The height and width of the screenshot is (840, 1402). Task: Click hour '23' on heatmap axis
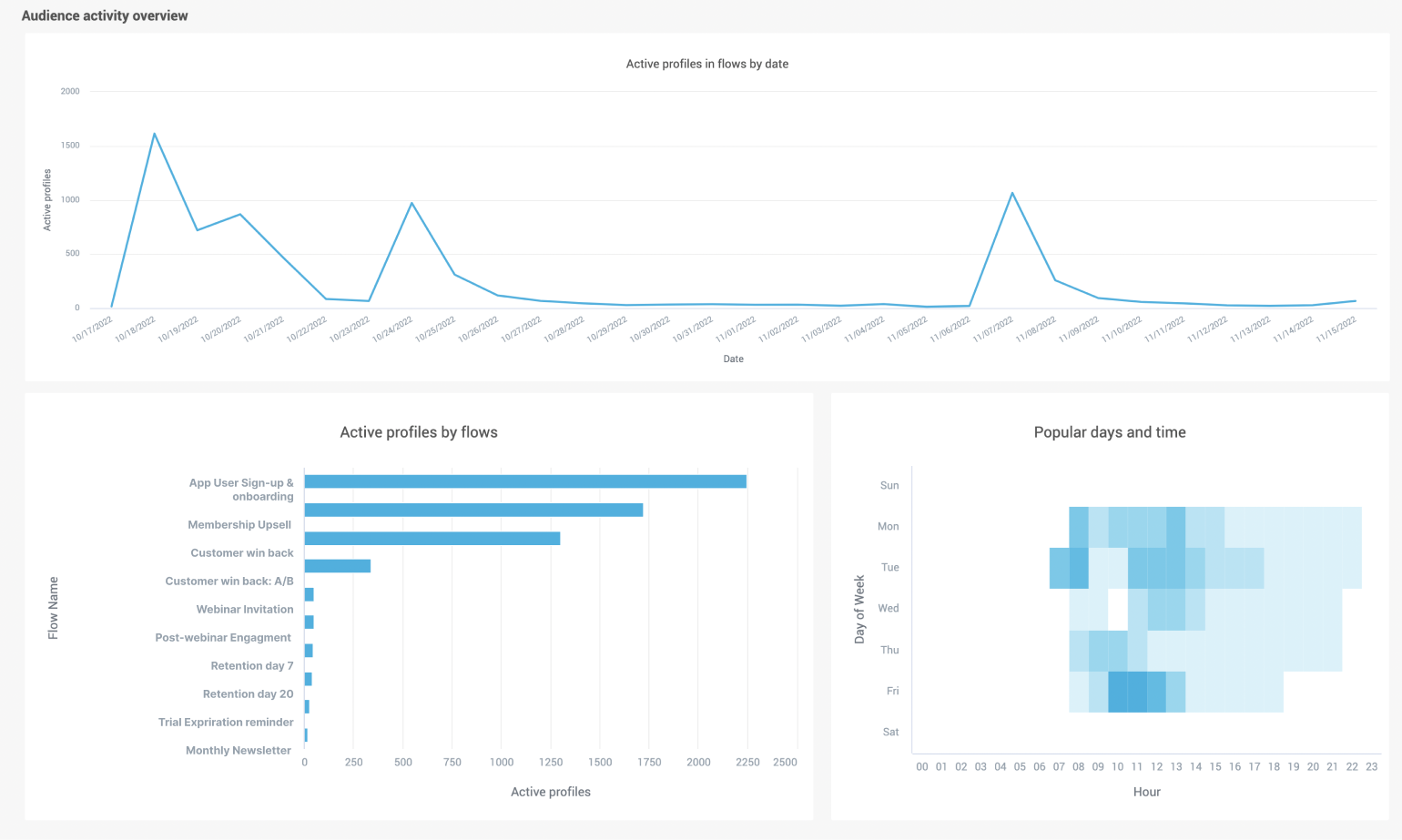point(1371,767)
